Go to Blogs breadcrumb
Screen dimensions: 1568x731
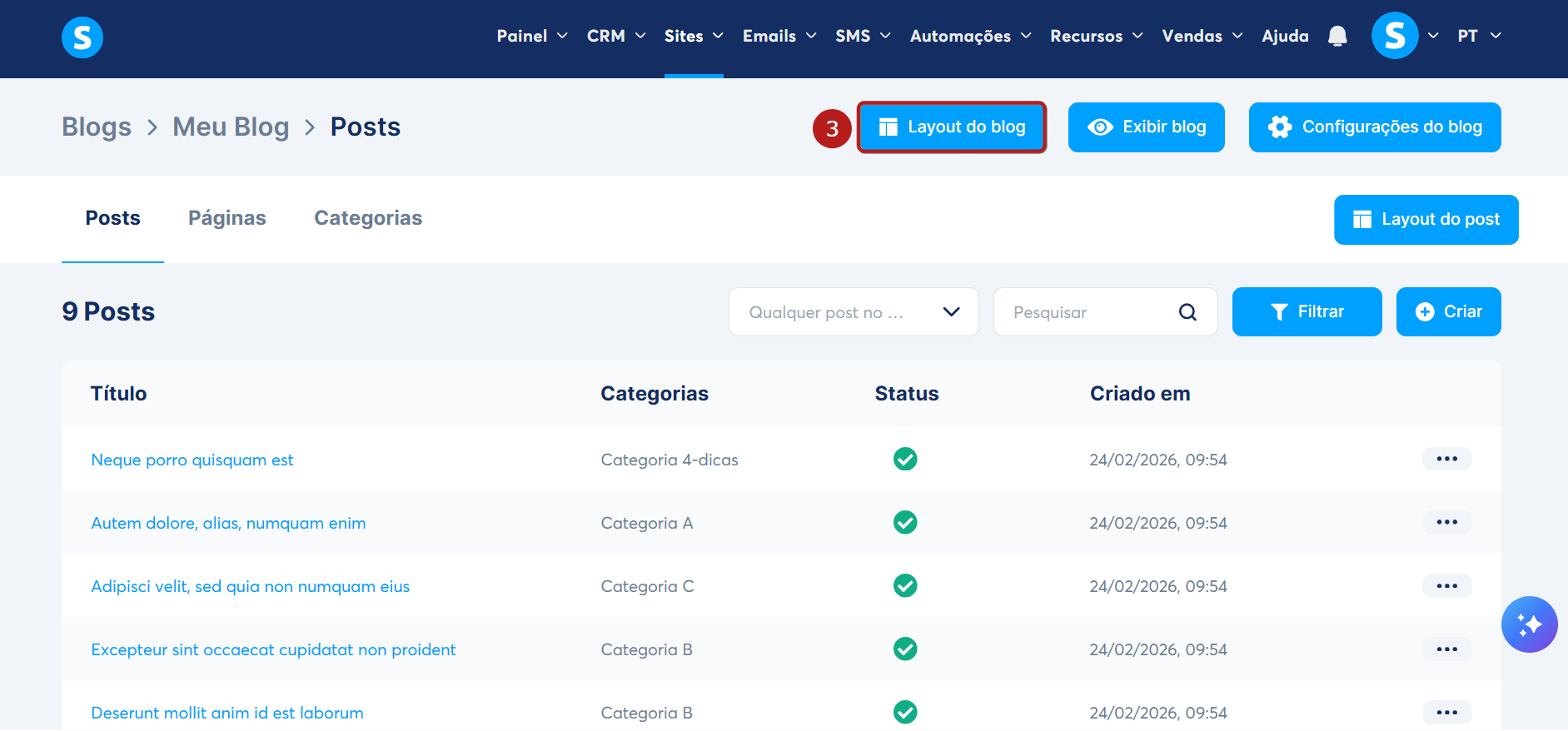[97, 127]
